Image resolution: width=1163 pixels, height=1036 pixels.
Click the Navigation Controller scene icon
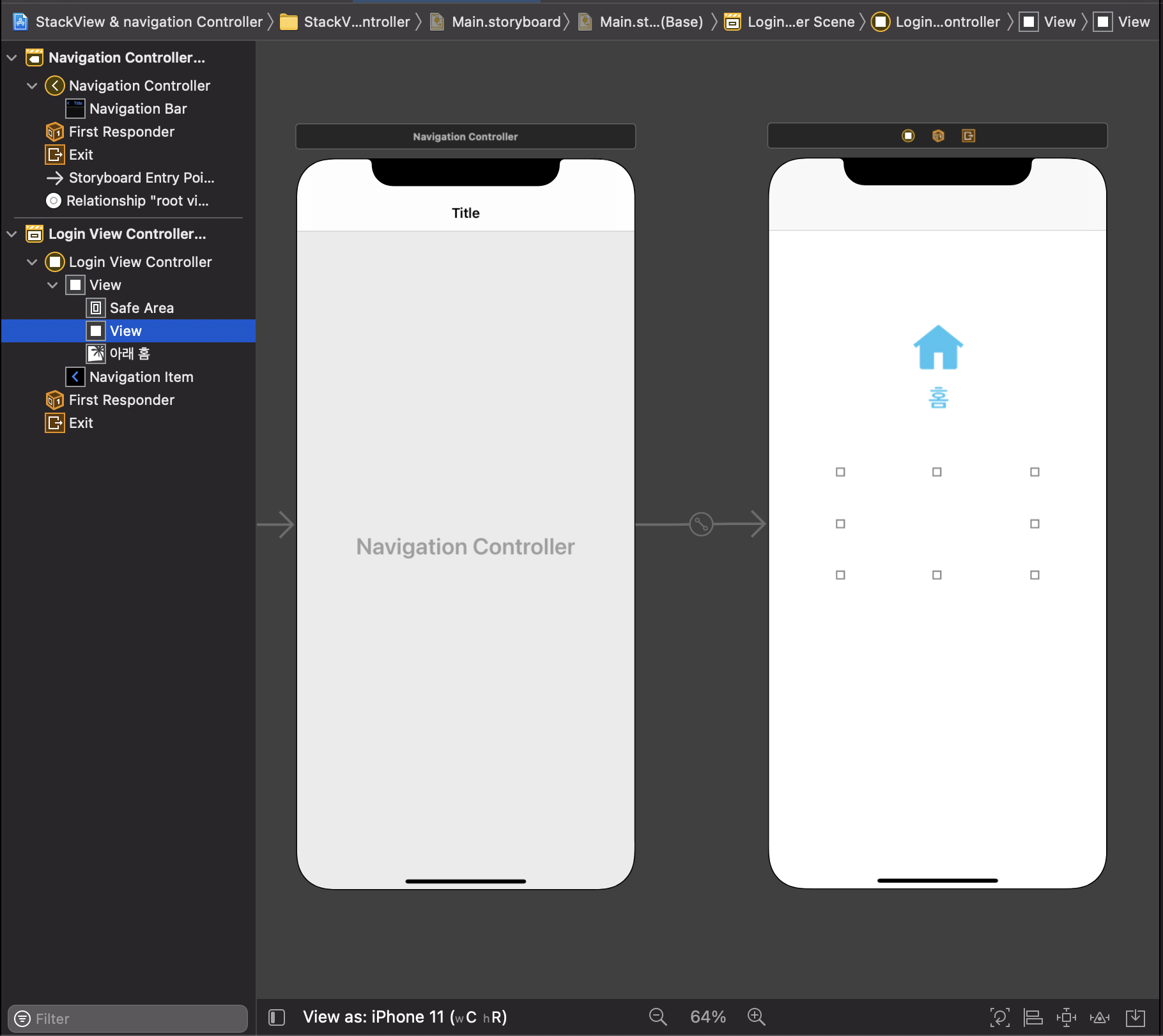point(35,57)
